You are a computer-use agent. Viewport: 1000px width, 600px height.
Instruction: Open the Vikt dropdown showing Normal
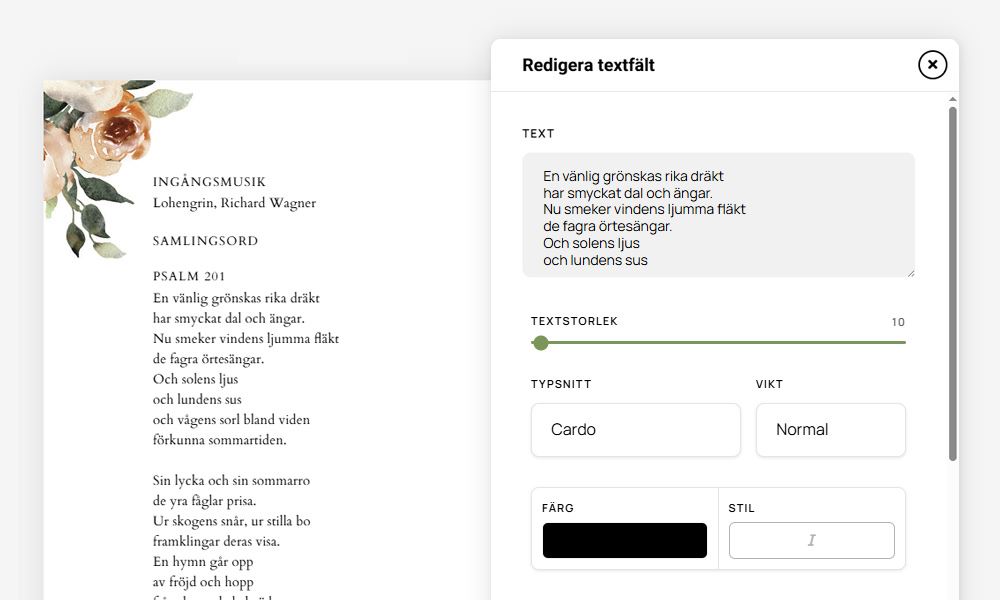[830, 430]
